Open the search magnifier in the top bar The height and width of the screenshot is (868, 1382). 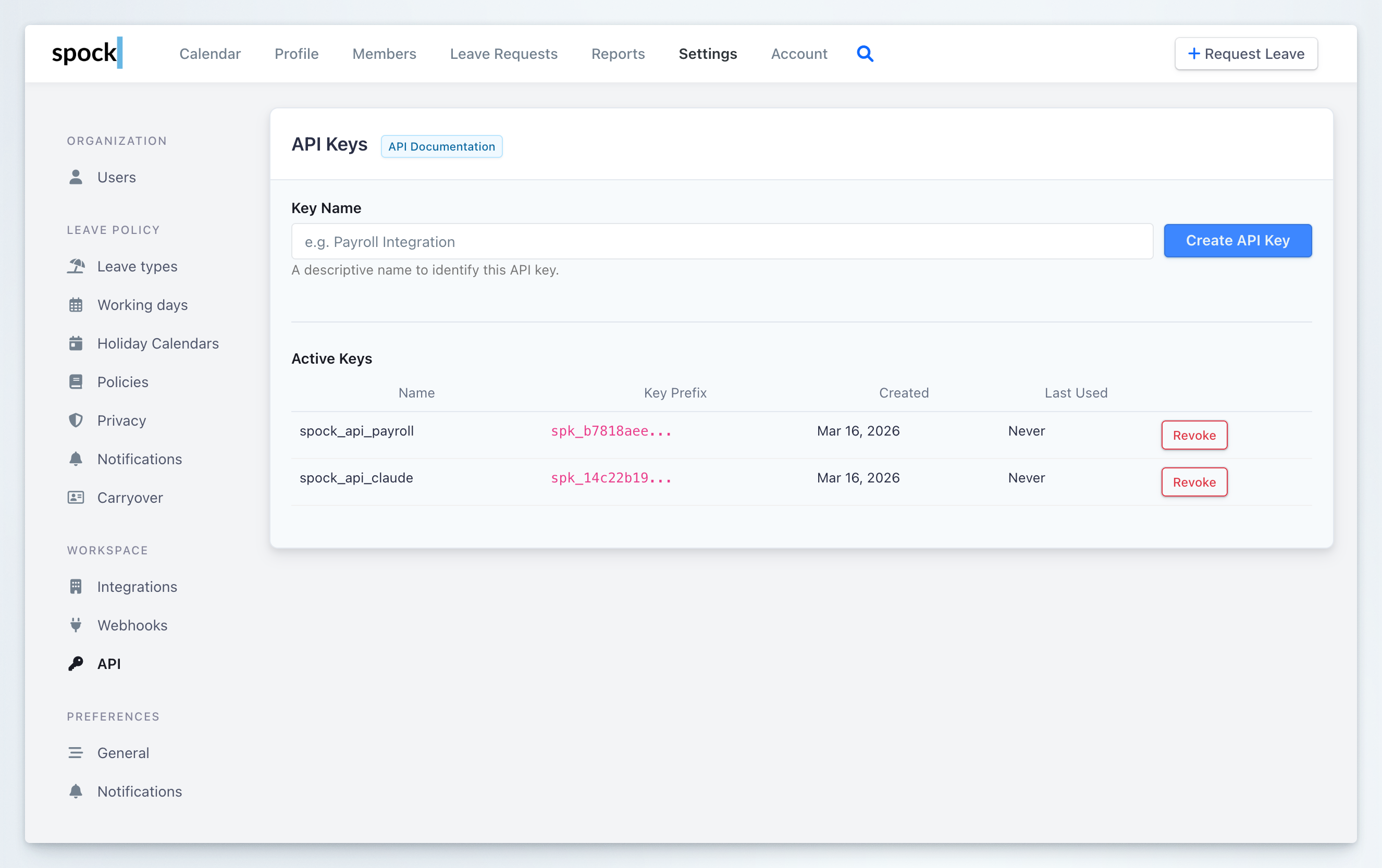coord(865,53)
